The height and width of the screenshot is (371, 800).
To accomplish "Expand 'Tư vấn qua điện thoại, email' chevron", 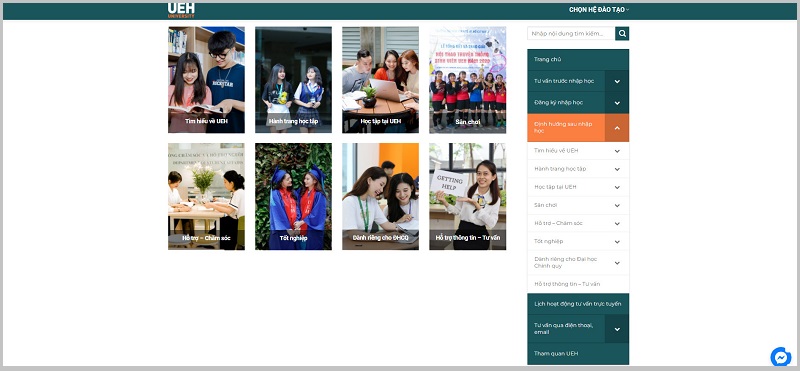I will pos(617,329).
